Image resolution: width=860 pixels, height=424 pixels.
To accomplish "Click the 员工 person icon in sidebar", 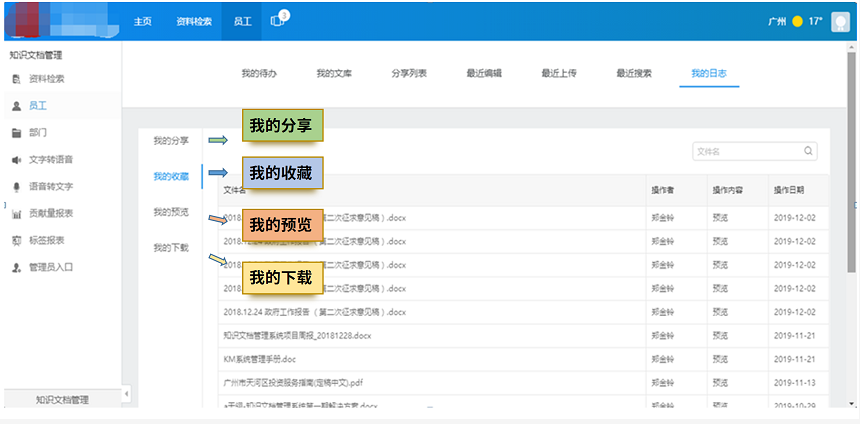I will tap(17, 105).
